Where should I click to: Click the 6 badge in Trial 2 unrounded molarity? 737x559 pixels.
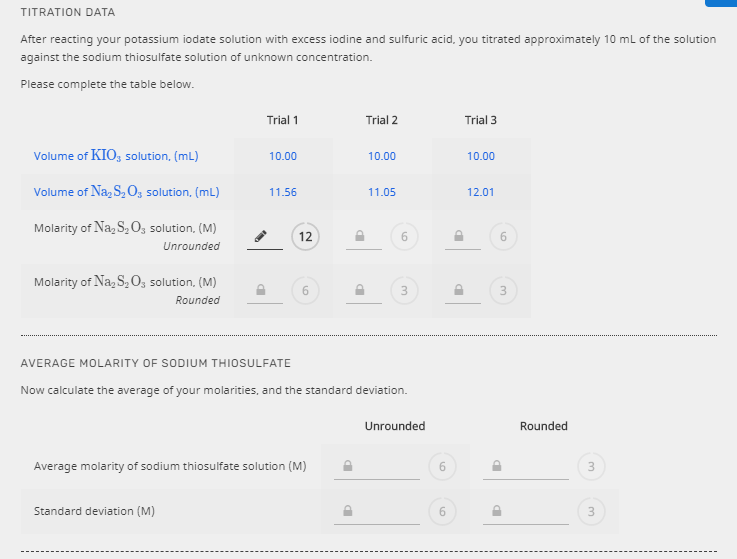[x=404, y=237]
